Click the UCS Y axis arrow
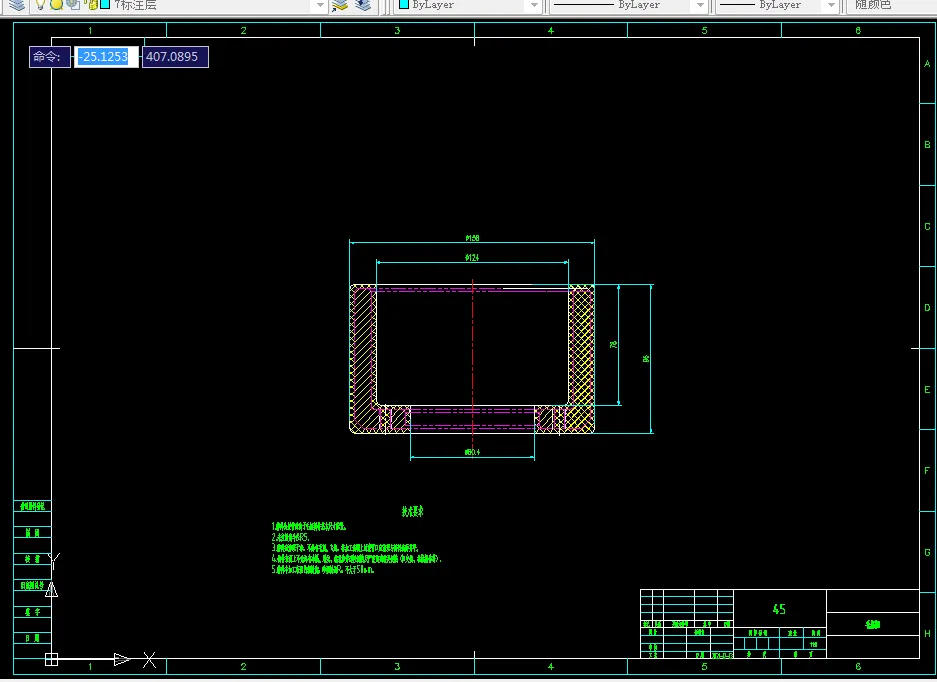This screenshot has width=937, height=682. (x=51, y=589)
